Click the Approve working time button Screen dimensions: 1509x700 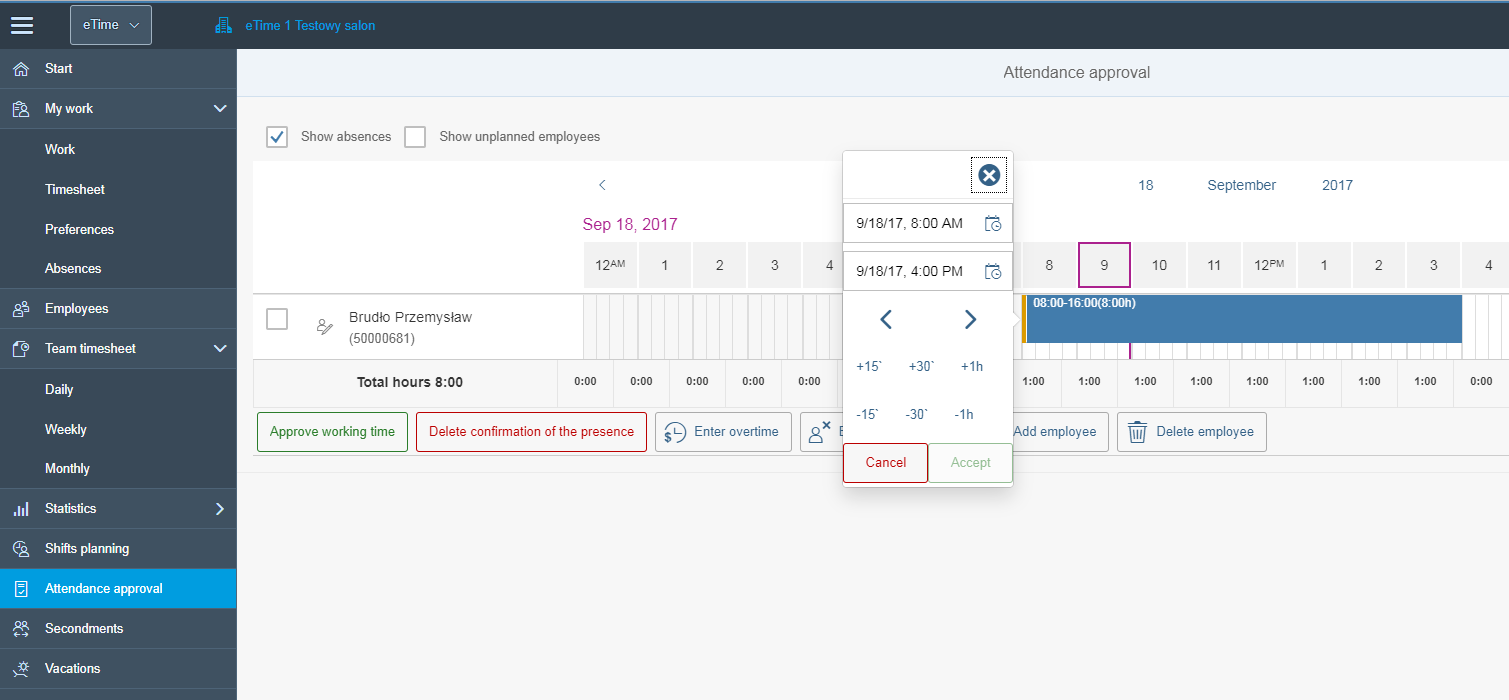[332, 431]
